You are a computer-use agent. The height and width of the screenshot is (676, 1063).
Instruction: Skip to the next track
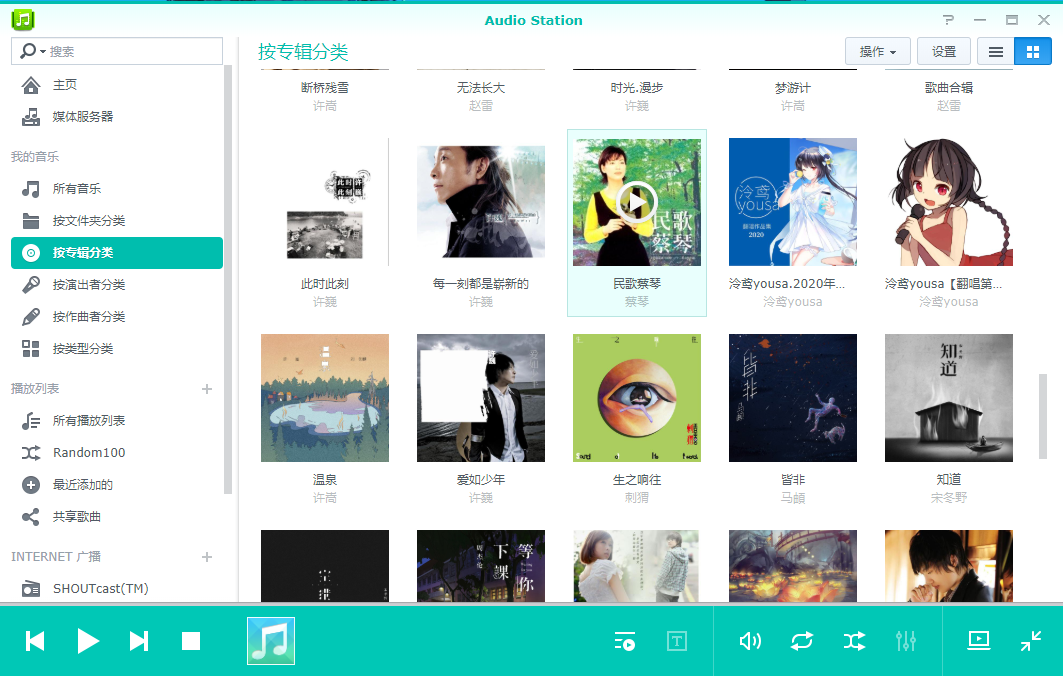139,641
